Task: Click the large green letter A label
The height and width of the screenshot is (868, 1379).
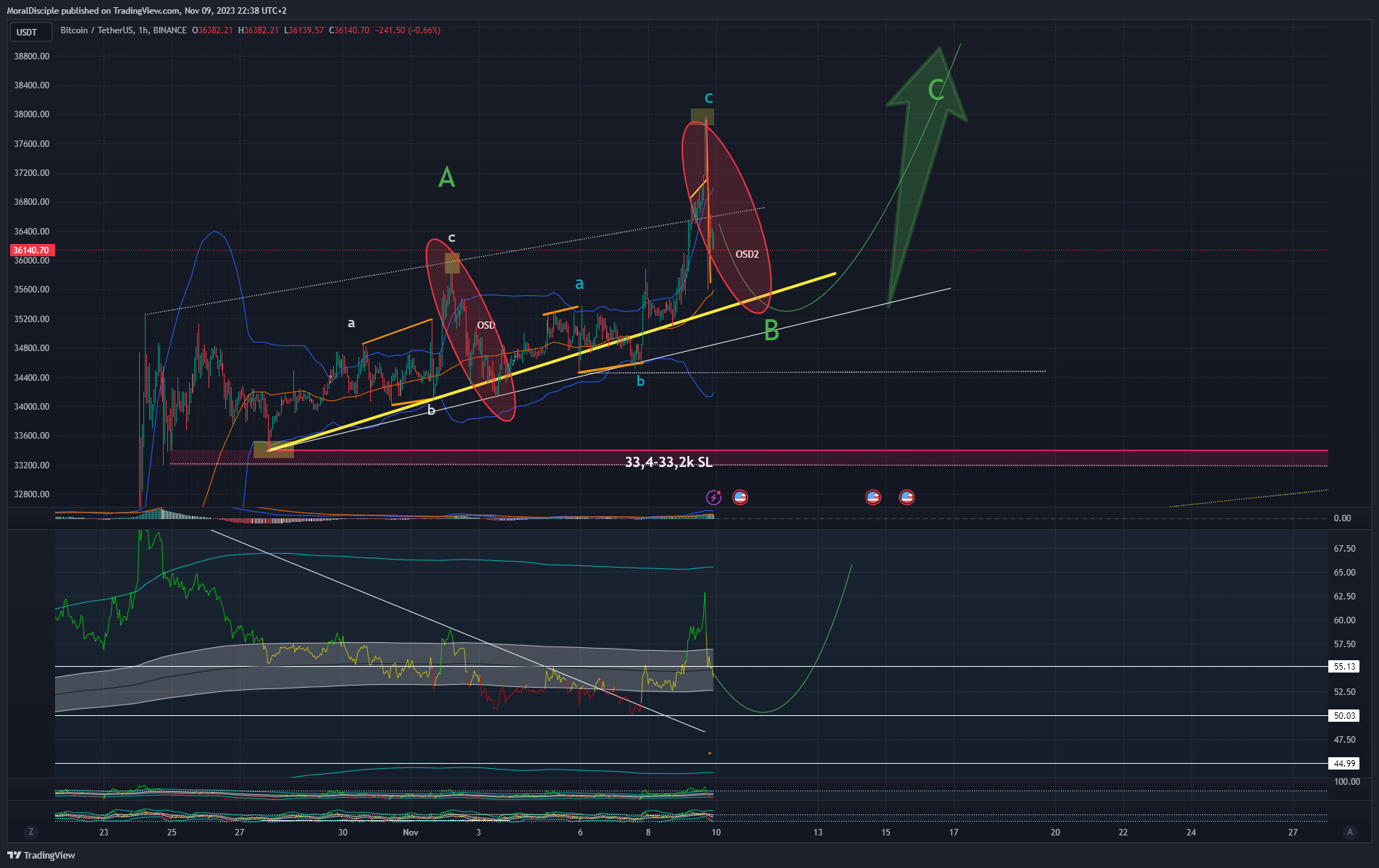Action: tap(447, 177)
